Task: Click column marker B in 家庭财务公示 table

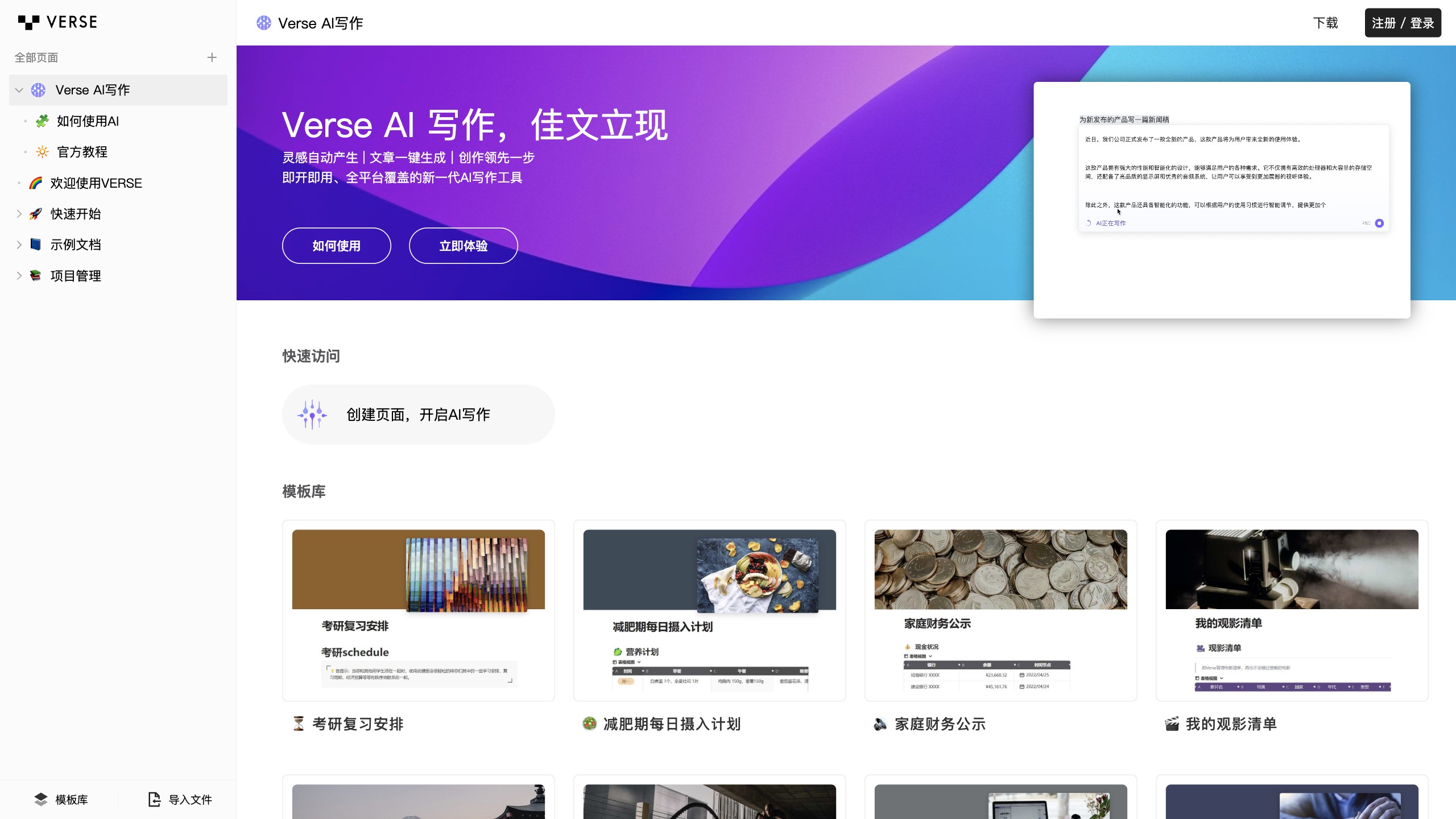Action: [963, 665]
